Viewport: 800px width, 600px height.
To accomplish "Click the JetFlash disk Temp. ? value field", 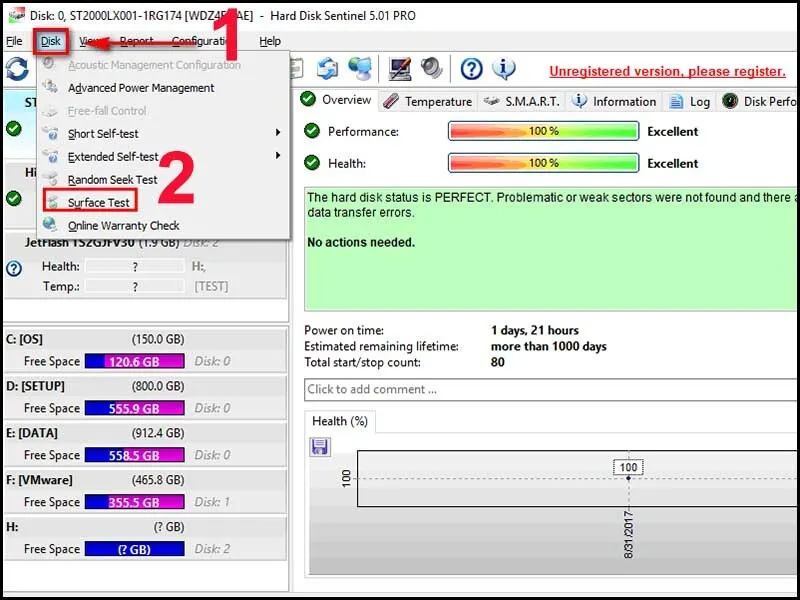I will (135, 286).
